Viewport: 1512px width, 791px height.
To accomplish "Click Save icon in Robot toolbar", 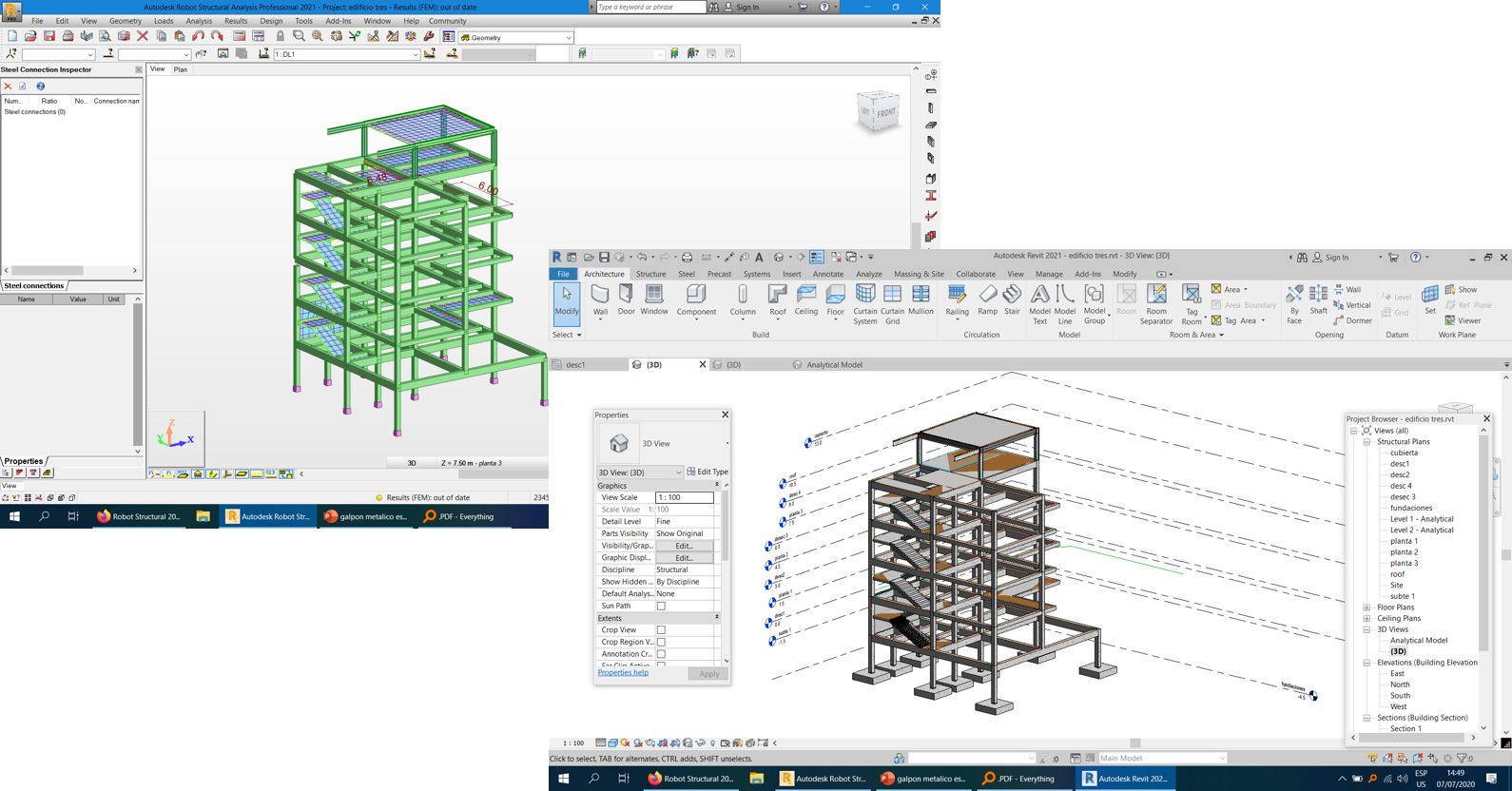I will 48,36.
